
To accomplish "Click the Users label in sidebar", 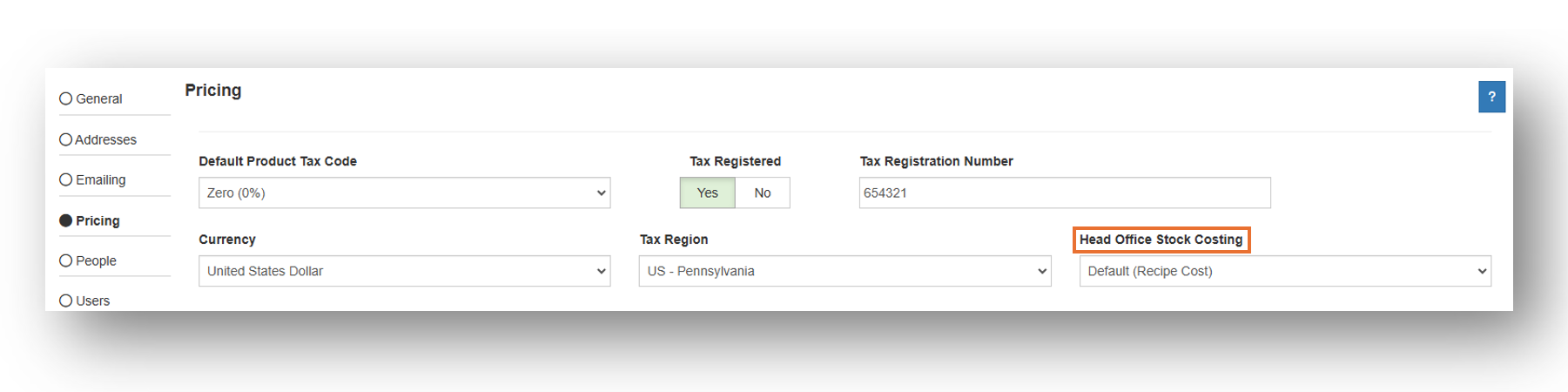I will (93, 301).
